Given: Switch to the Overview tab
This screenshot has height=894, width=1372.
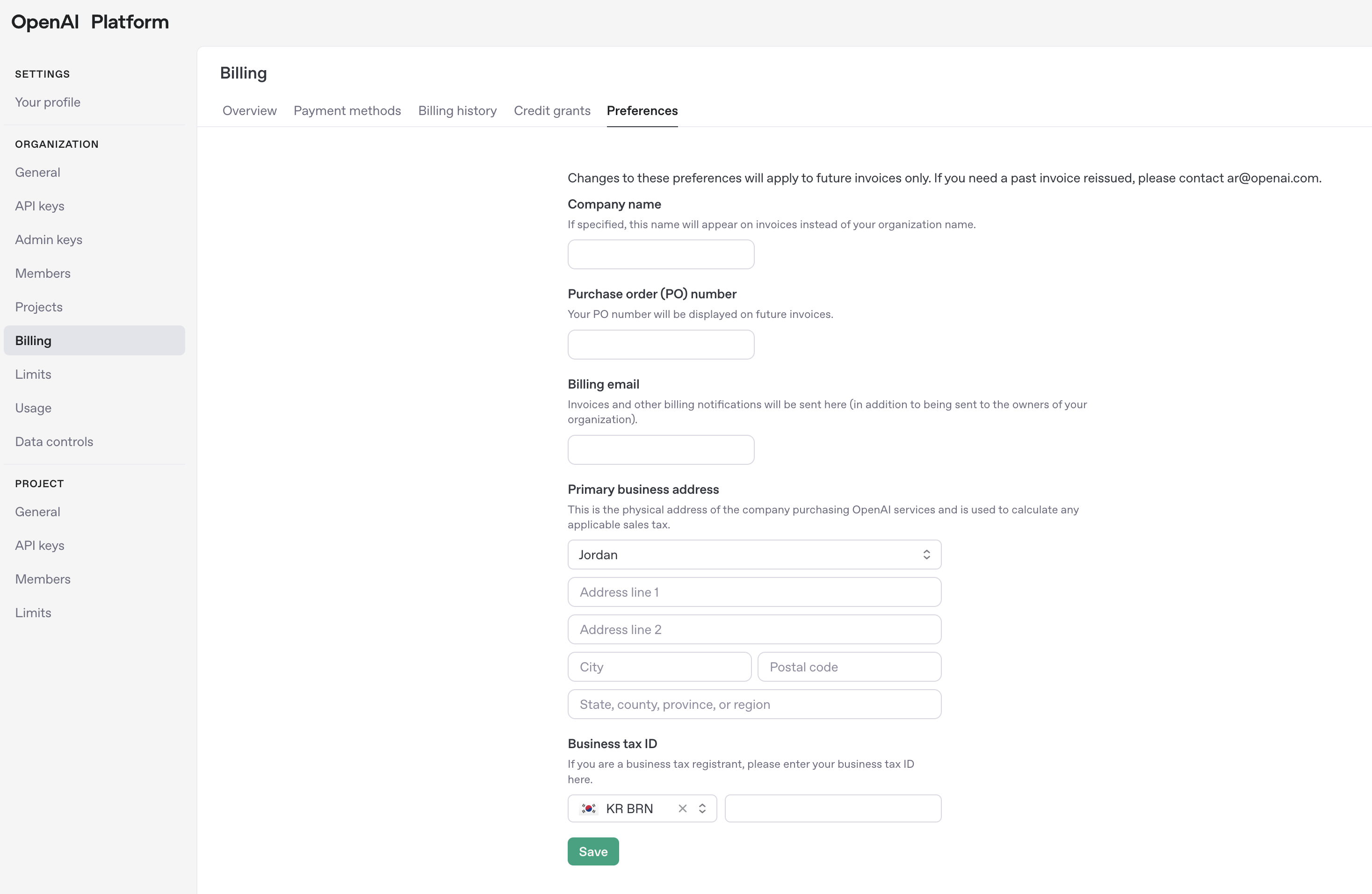Looking at the screenshot, I should pos(249,111).
